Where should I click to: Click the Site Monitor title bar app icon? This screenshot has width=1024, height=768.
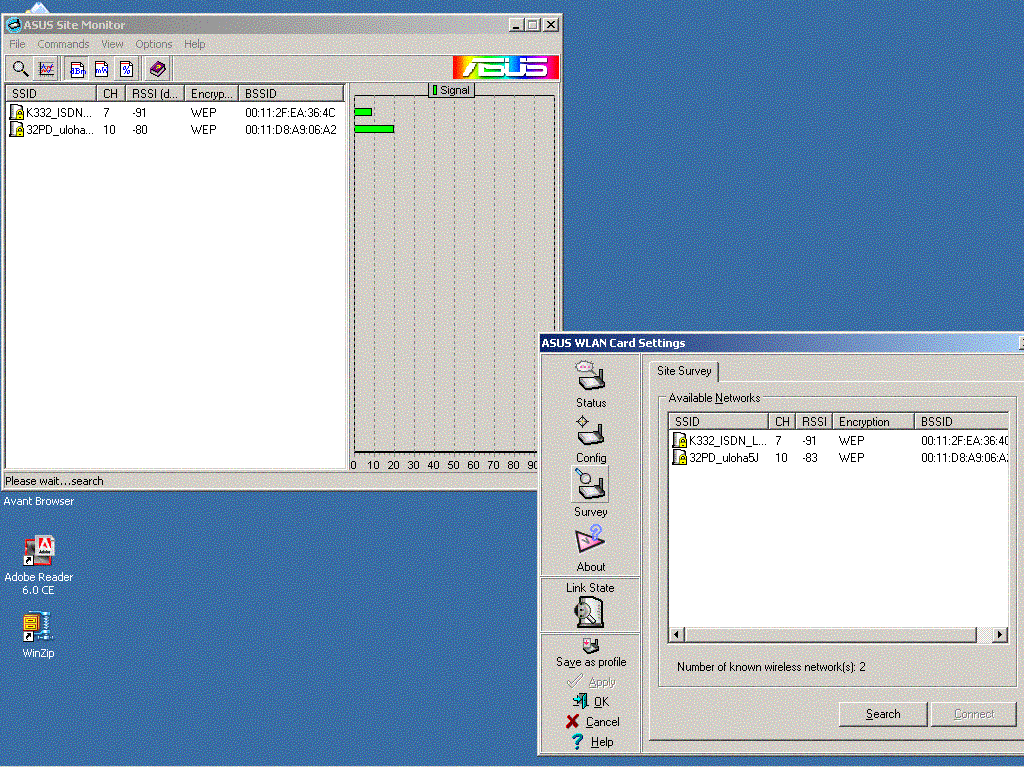[x=13, y=25]
